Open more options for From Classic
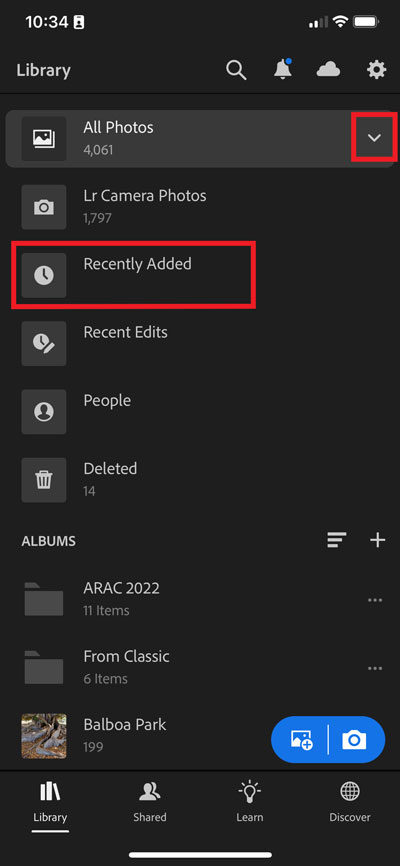400x866 pixels. (375, 668)
